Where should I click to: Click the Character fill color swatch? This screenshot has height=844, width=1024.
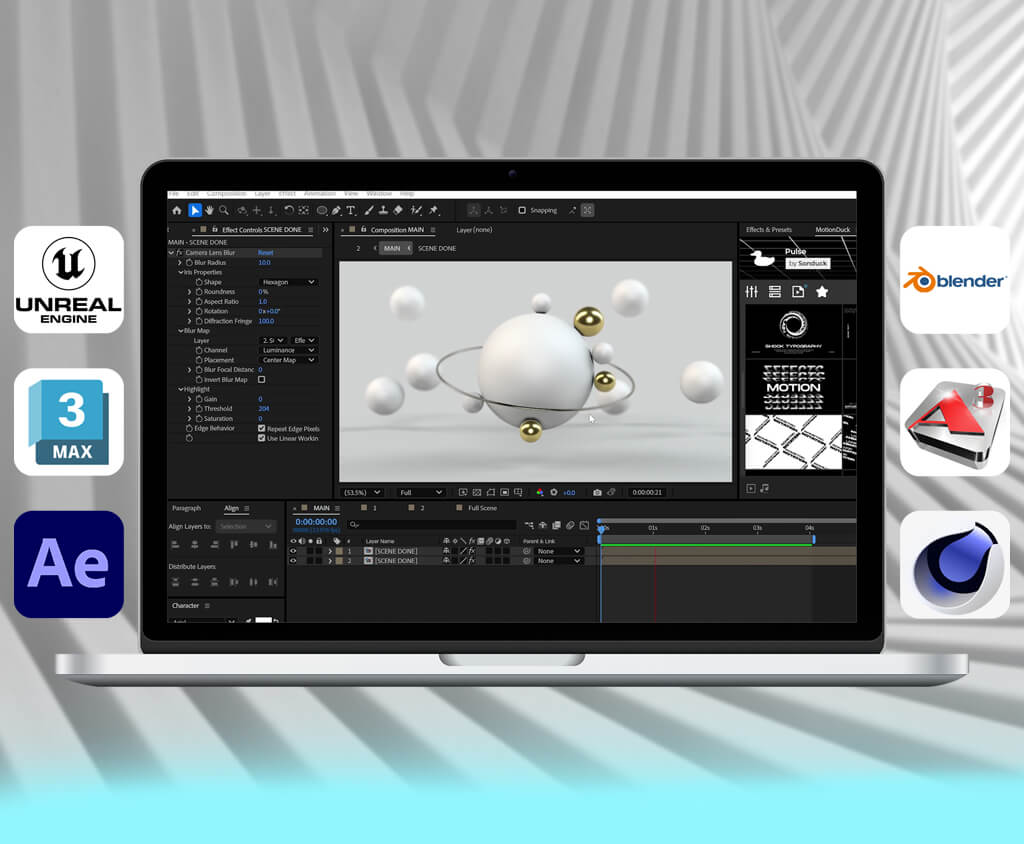tap(263, 620)
